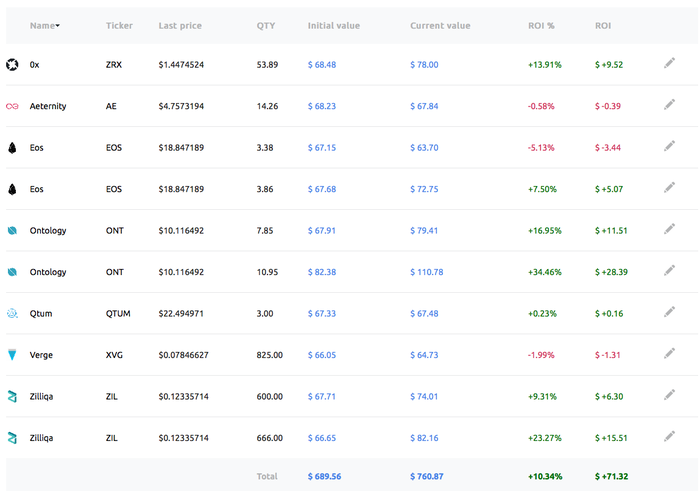Viewport: 700px width, 491px height.
Task: Click total current value $760.87
Action: (428, 477)
